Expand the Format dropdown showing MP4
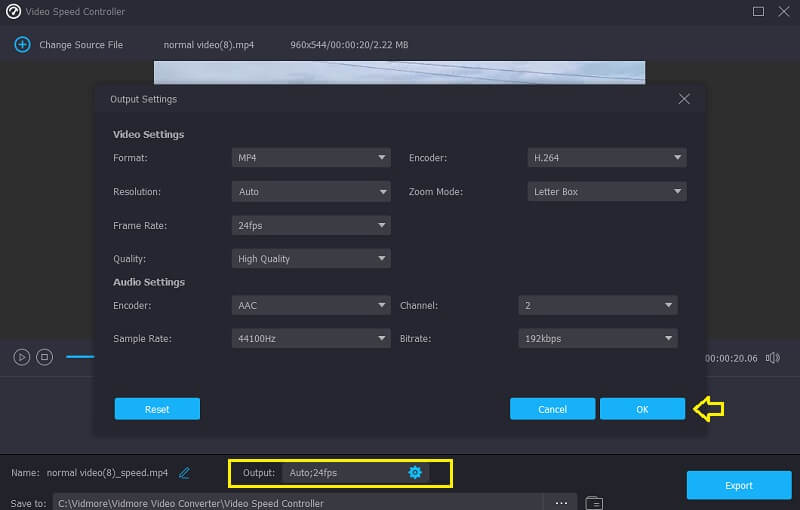The height and width of the screenshot is (510, 800). (x=310, y=158)
